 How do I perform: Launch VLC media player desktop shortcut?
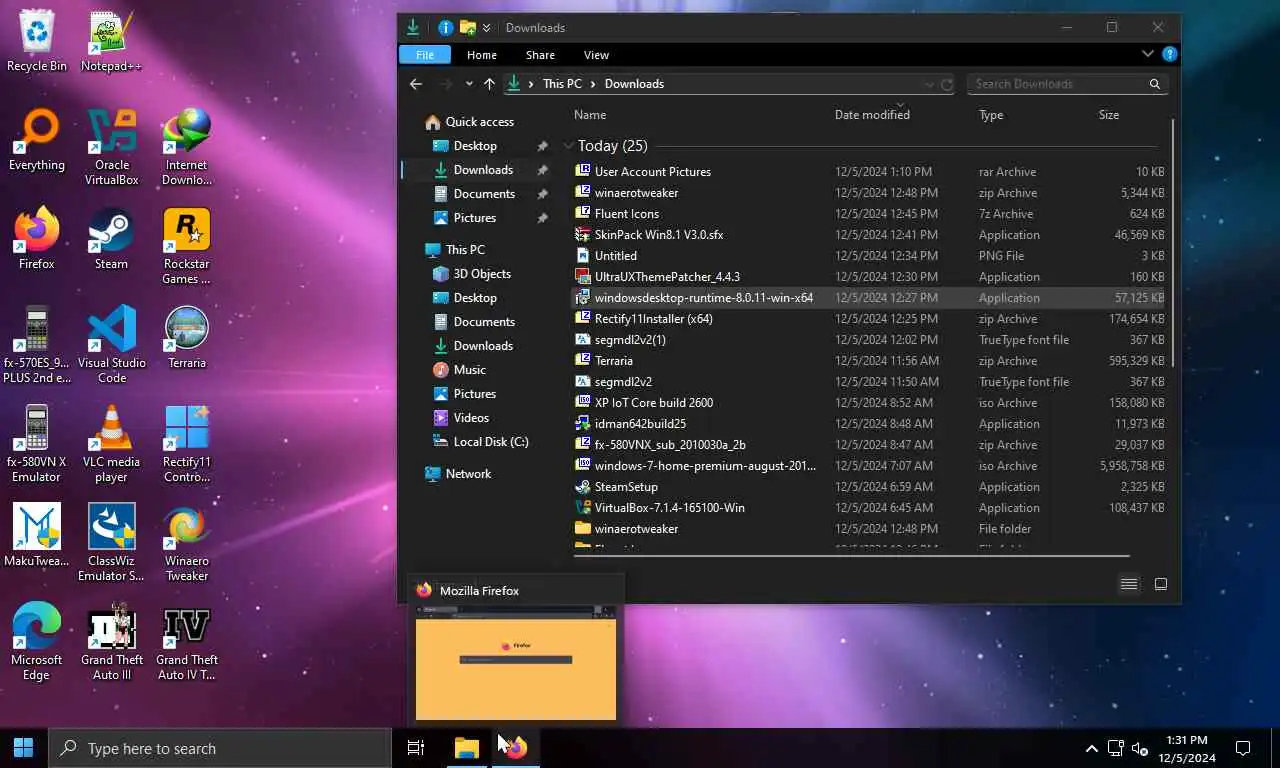(x=111, y=444)
